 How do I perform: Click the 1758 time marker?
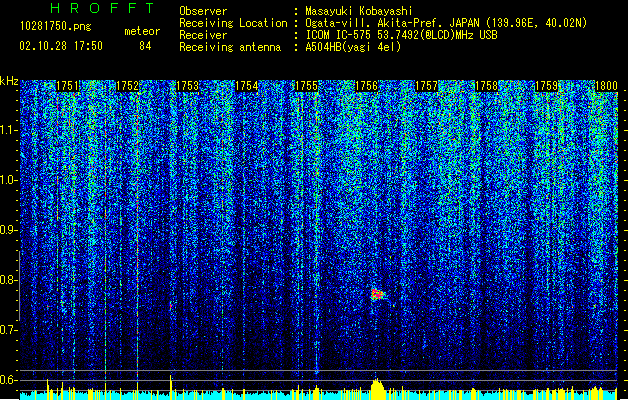coord(486,86)
